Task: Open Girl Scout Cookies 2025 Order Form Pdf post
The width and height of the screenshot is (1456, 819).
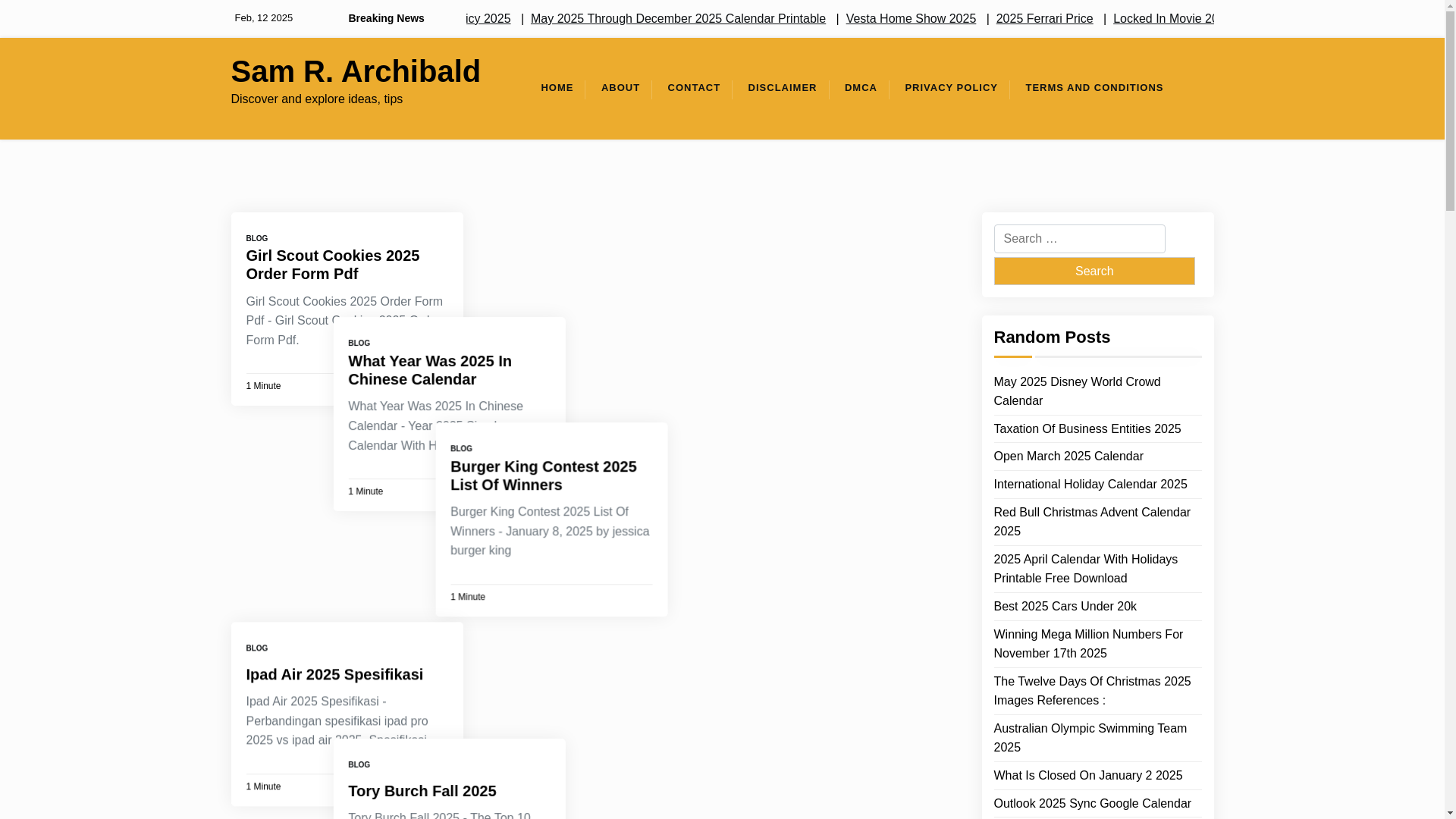Action: pyautogui.click(x=332, y=265)
